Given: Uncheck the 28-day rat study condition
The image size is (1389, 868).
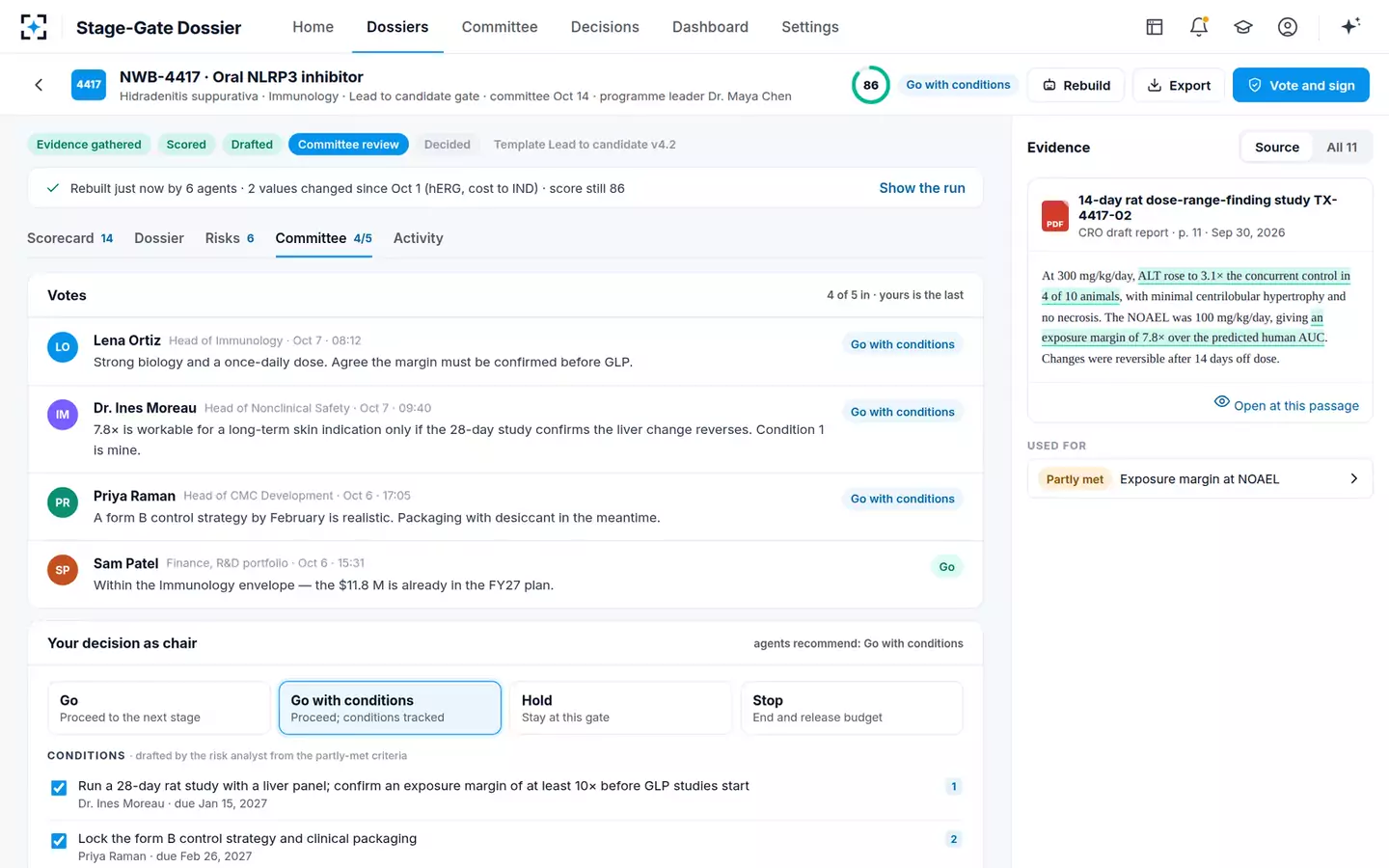Looking at the screenshot, I should tap(59, 788).
